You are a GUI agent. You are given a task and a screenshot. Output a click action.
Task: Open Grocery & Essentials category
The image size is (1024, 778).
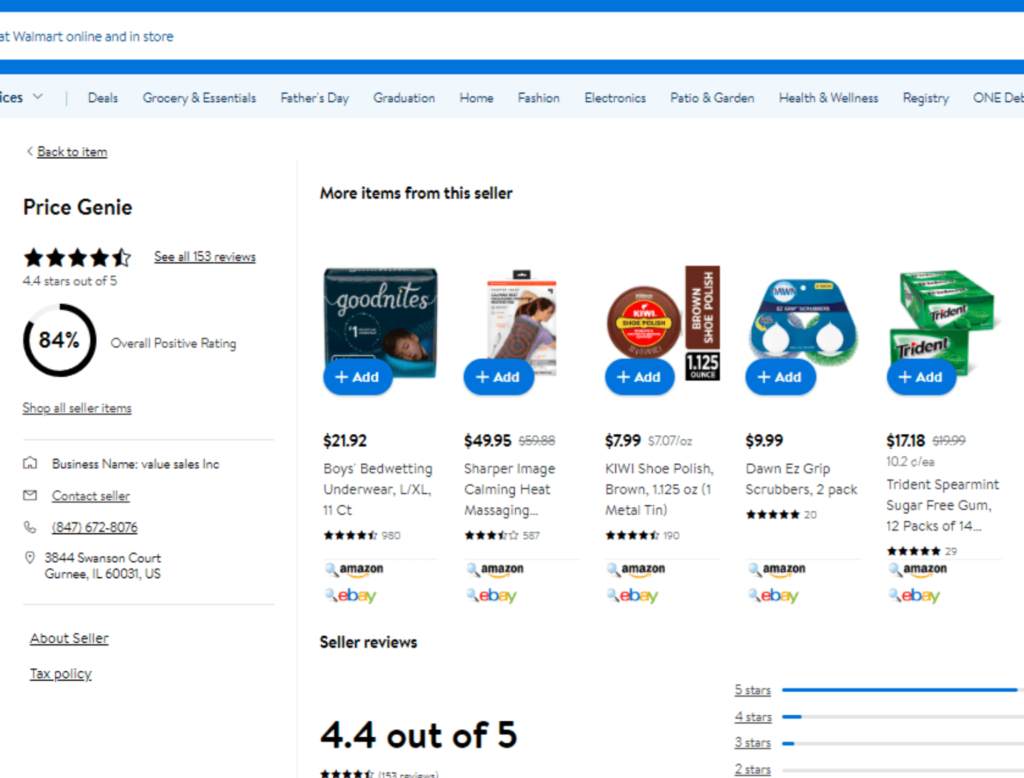[x=199, y=98]
